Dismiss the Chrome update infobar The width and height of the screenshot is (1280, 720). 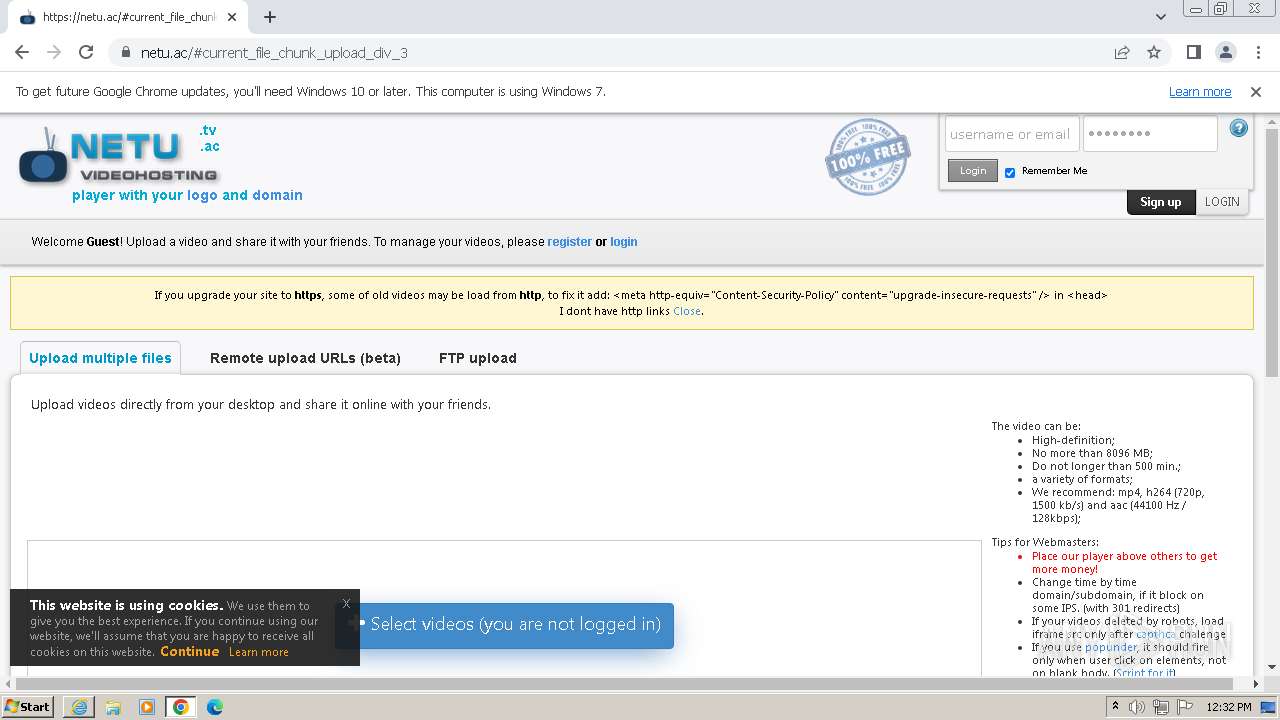1256,91
